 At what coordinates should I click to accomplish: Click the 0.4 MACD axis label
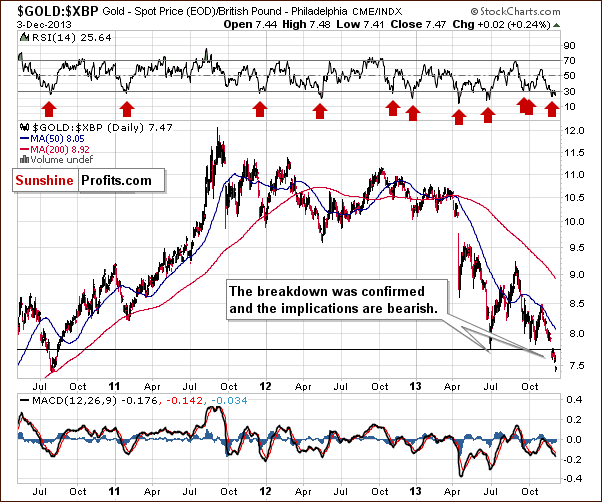(574, 400)
